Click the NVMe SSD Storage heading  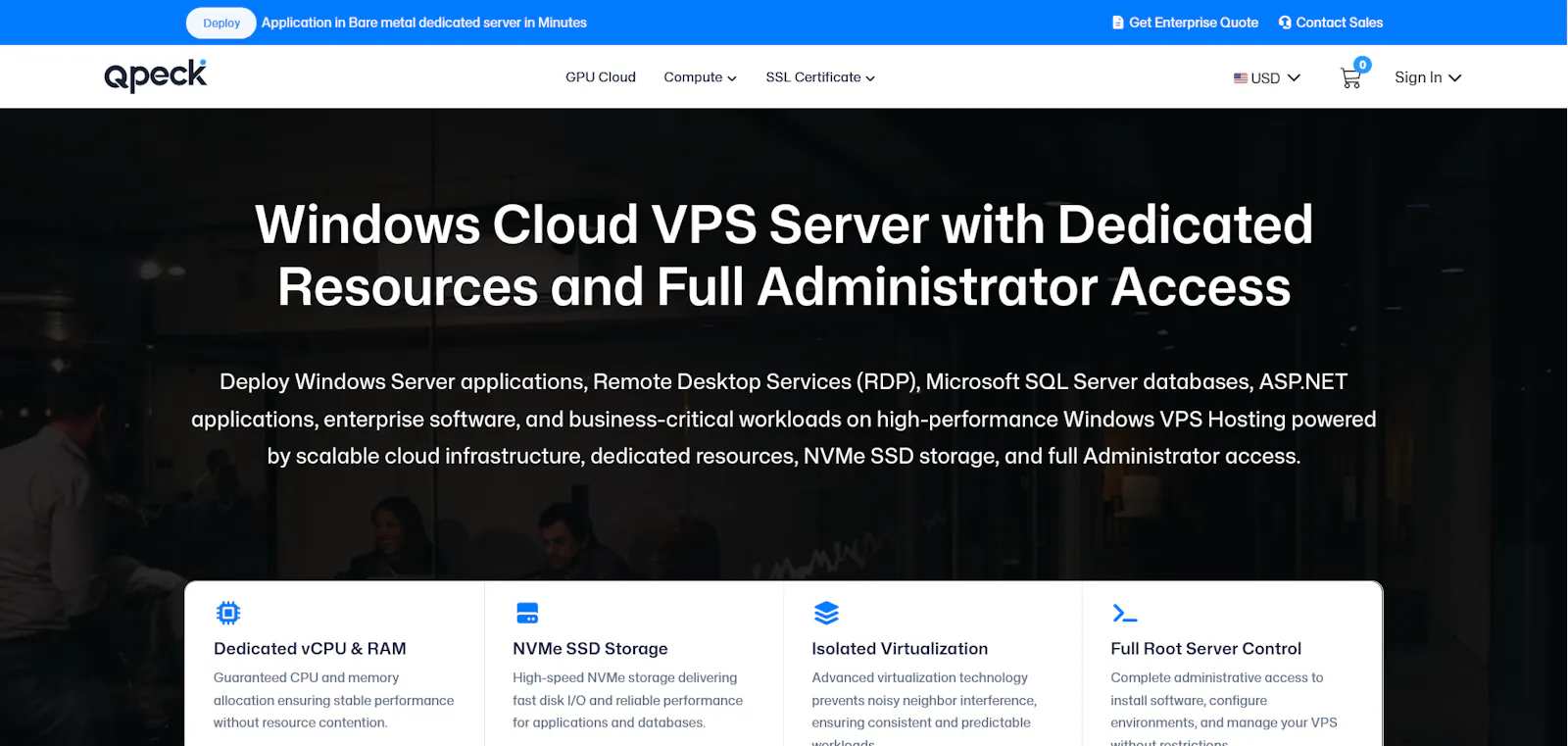(590, 648)
